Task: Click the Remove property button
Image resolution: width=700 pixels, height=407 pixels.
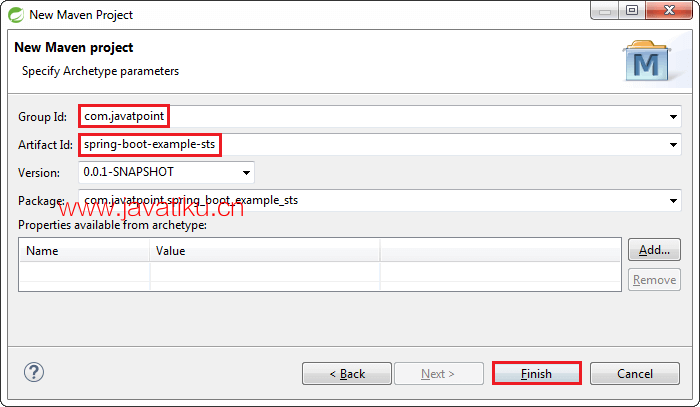Action: coord(654,279)
